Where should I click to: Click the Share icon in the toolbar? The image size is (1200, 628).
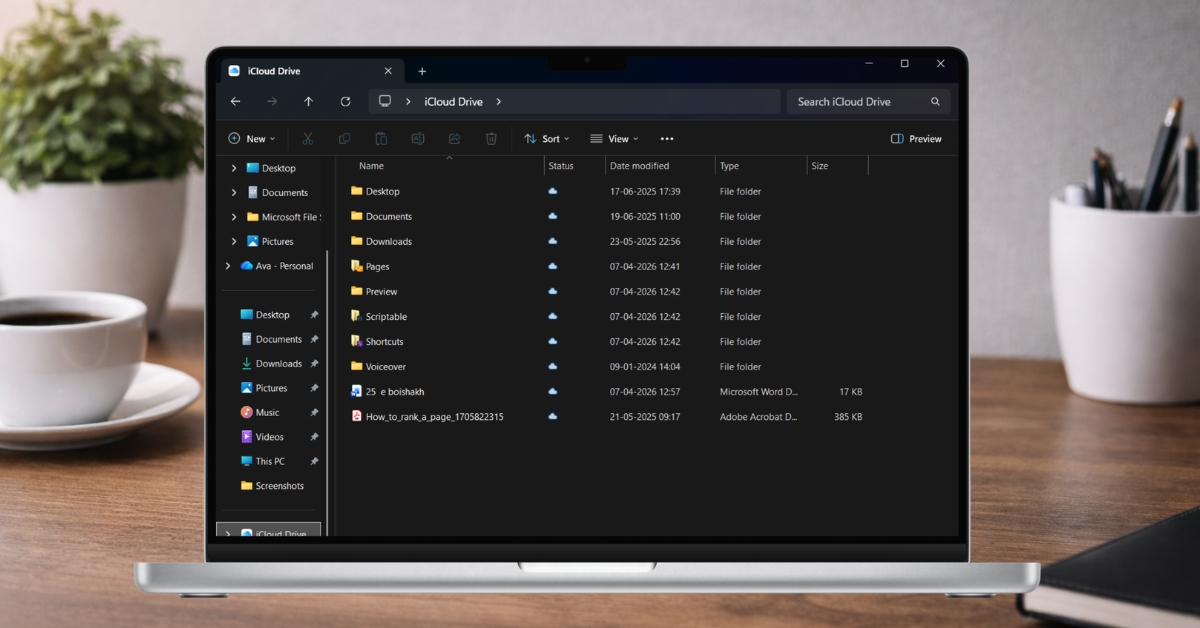(x=453, y=138)
